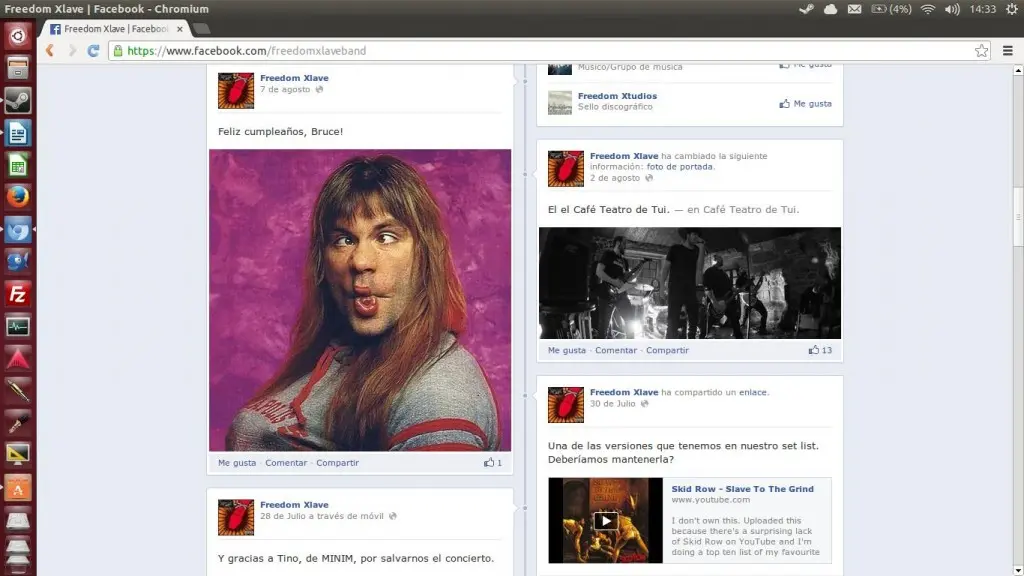Viewport: 1024px width, 576px height.
Task: Click the 28 de Julio a través de móvil timestamp
Action: tap(321, 516)
